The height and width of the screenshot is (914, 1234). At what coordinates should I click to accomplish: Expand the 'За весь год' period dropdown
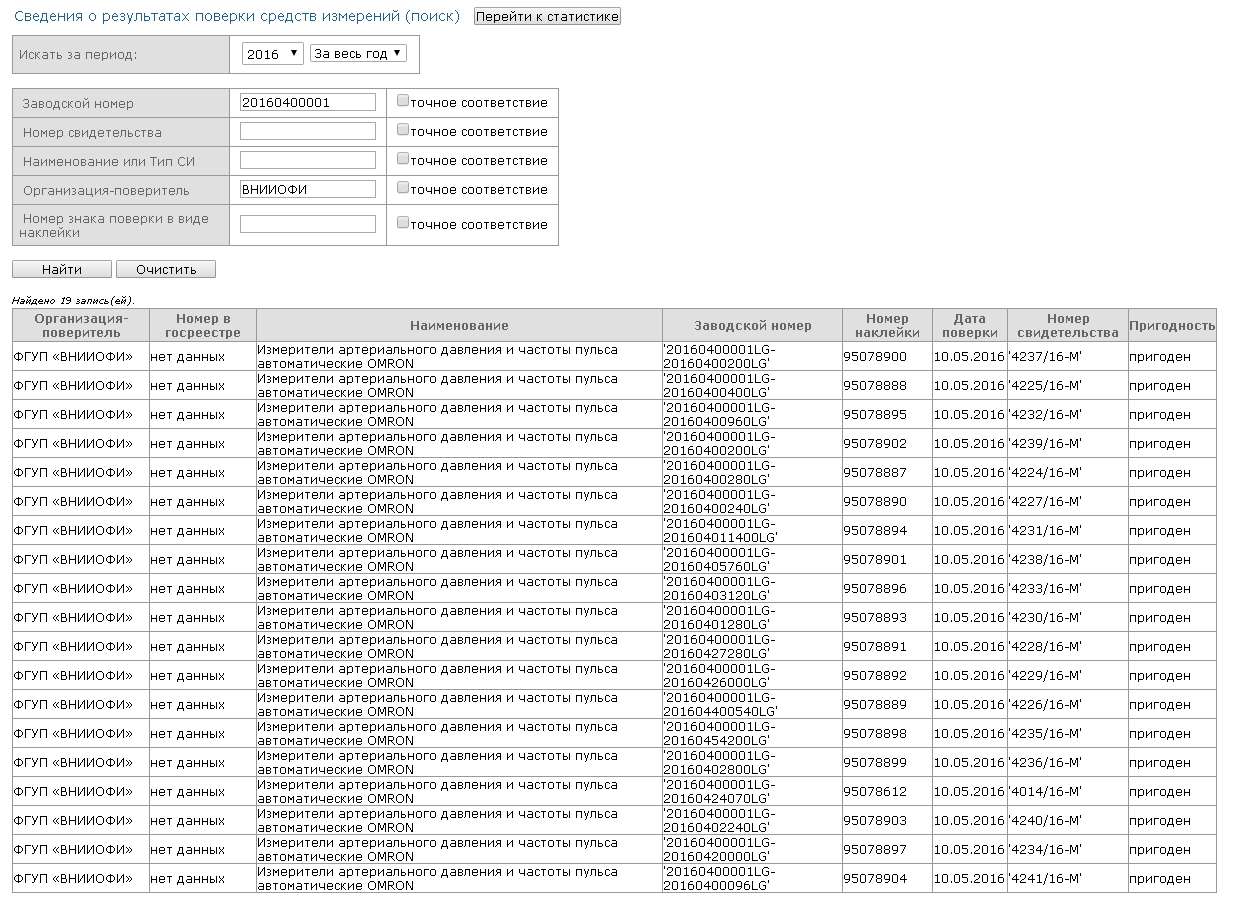358,54
